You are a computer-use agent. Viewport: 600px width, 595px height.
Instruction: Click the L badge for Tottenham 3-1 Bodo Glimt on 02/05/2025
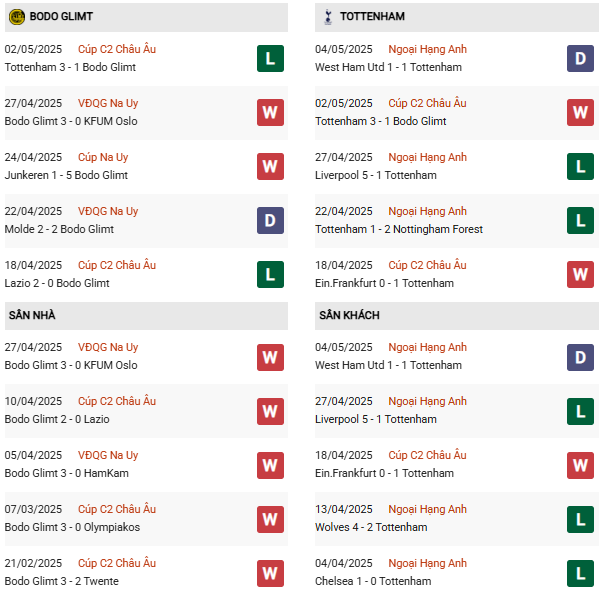click(270, 58)
